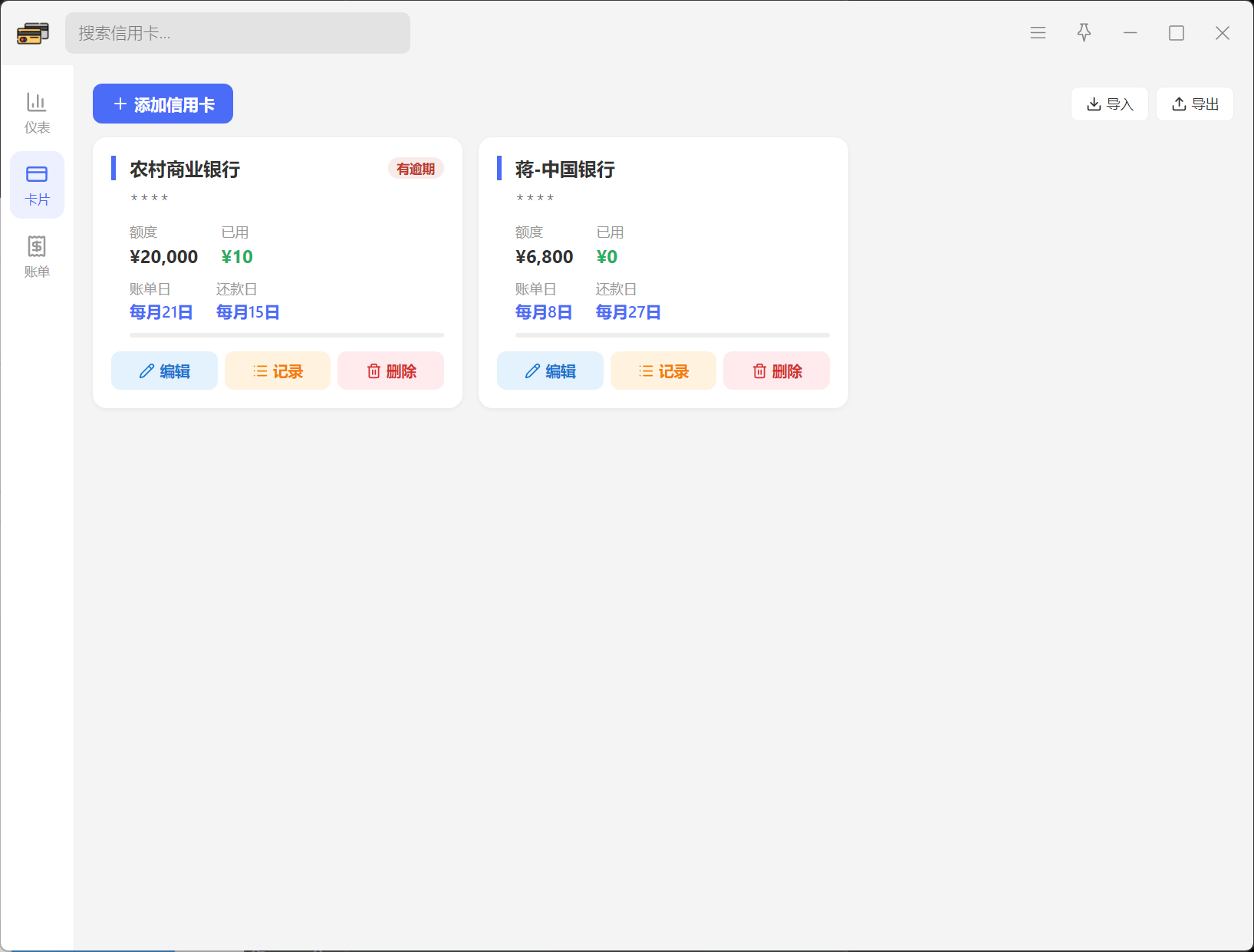Click the 有逾期 overdue badge
Viewport: 1254px width, 952px height.
click(x=416, y=169)
